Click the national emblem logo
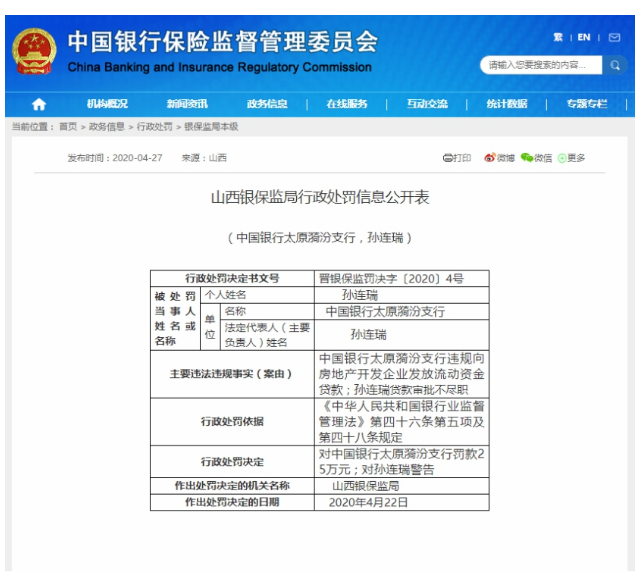The height and width of the screenshot is (582, 642). point(34,51)
